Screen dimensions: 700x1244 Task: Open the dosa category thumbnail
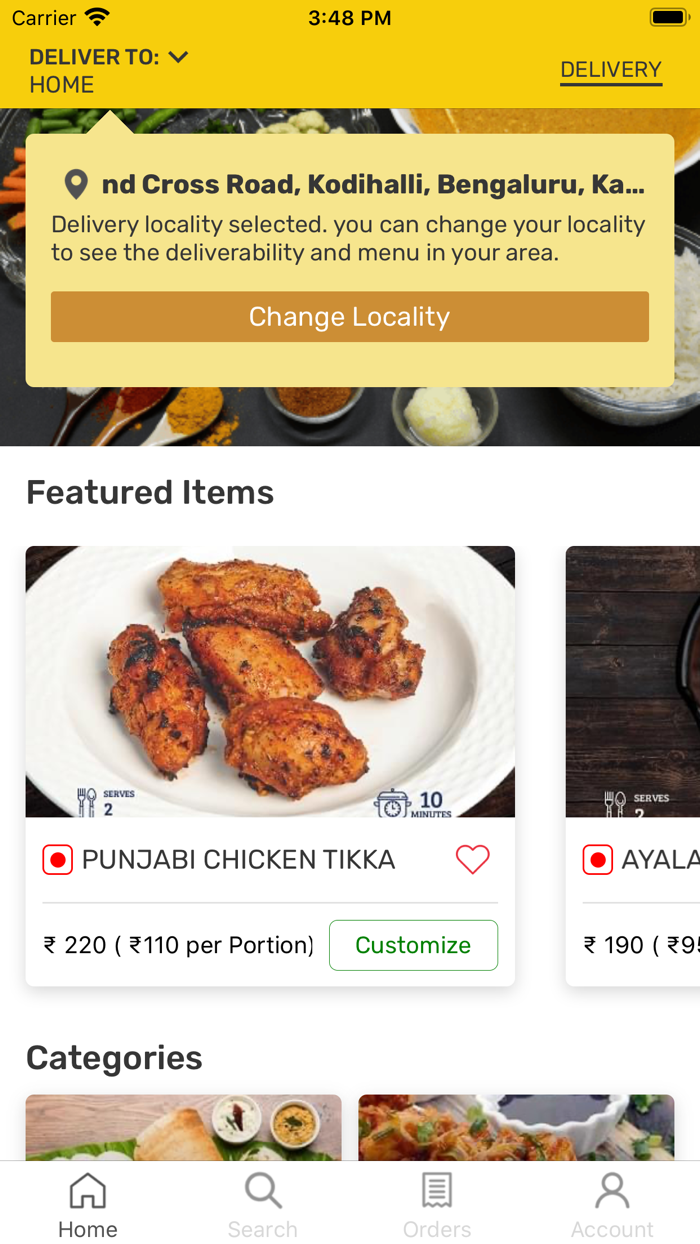point(183,1127)
